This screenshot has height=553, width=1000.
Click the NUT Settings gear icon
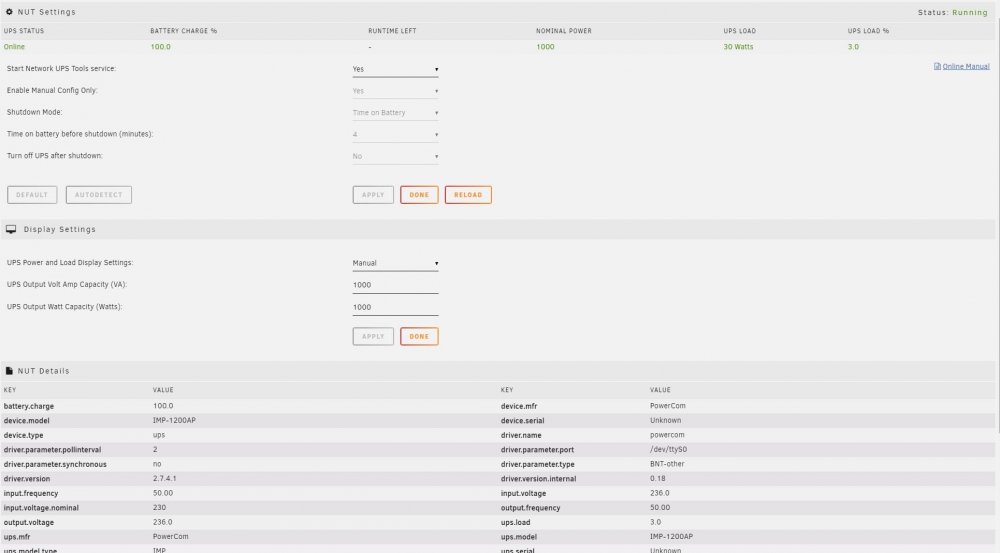tap(9, 11)
